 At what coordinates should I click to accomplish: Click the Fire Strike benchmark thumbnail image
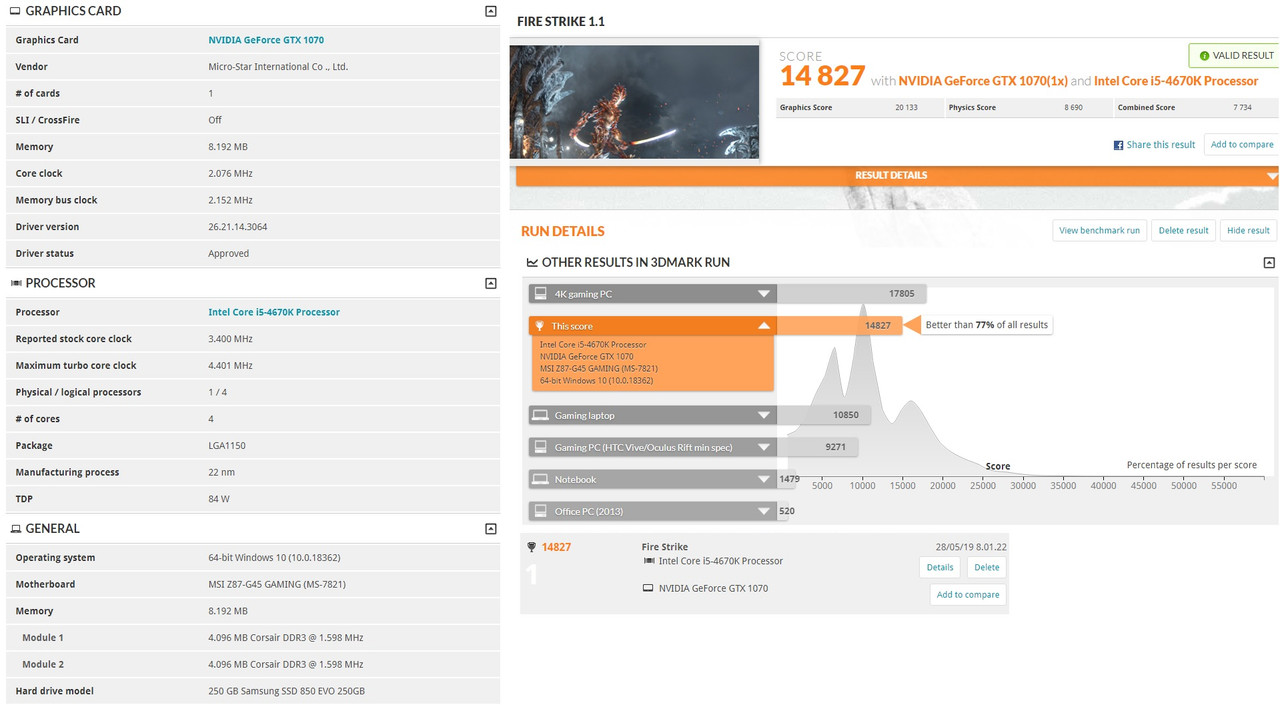pos(634,102)
